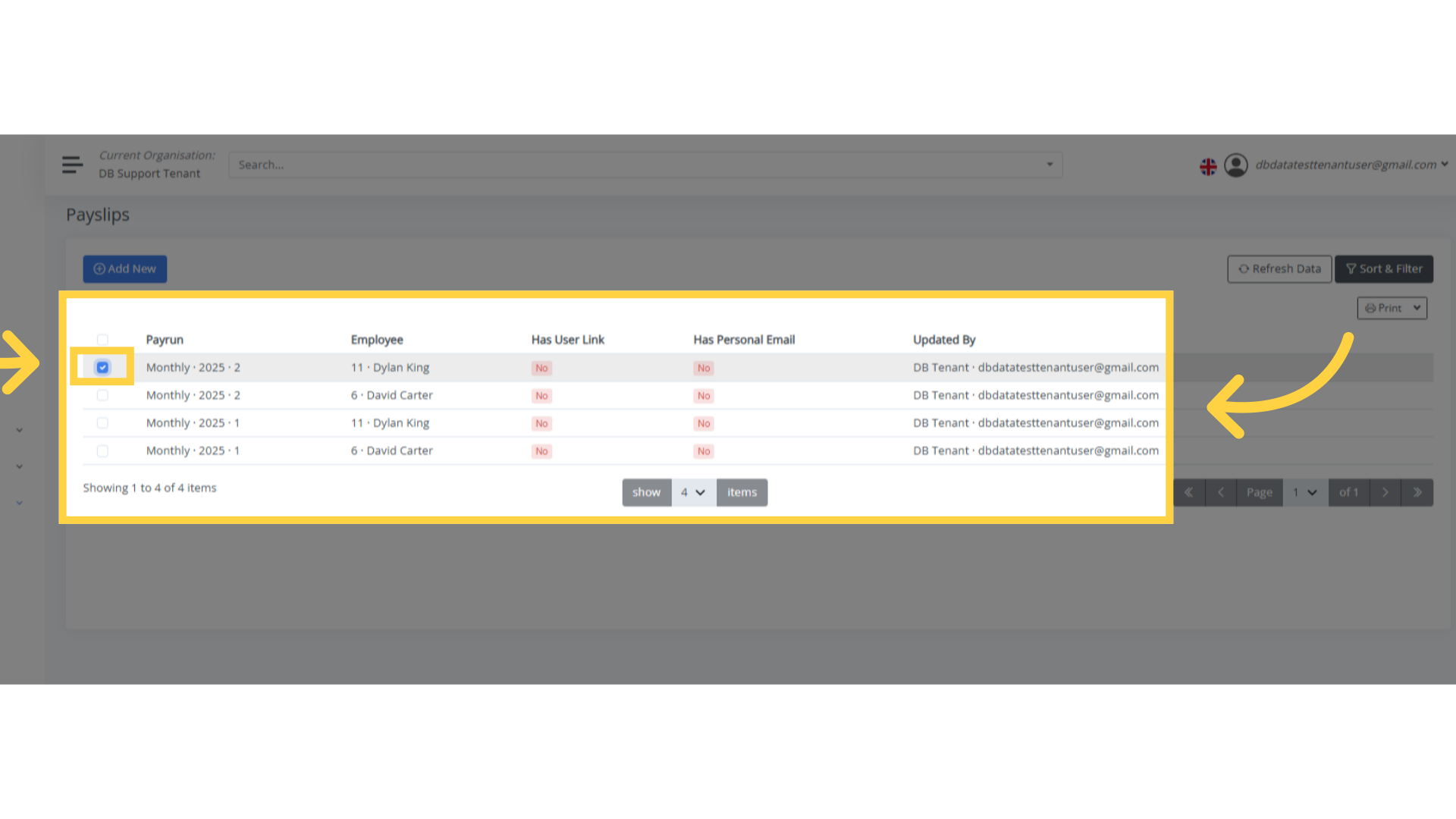This screenshot has width=1456, height=819.
Task: Toggle the select-all checkbox in the table header
Action: click(x=102, y=340)
